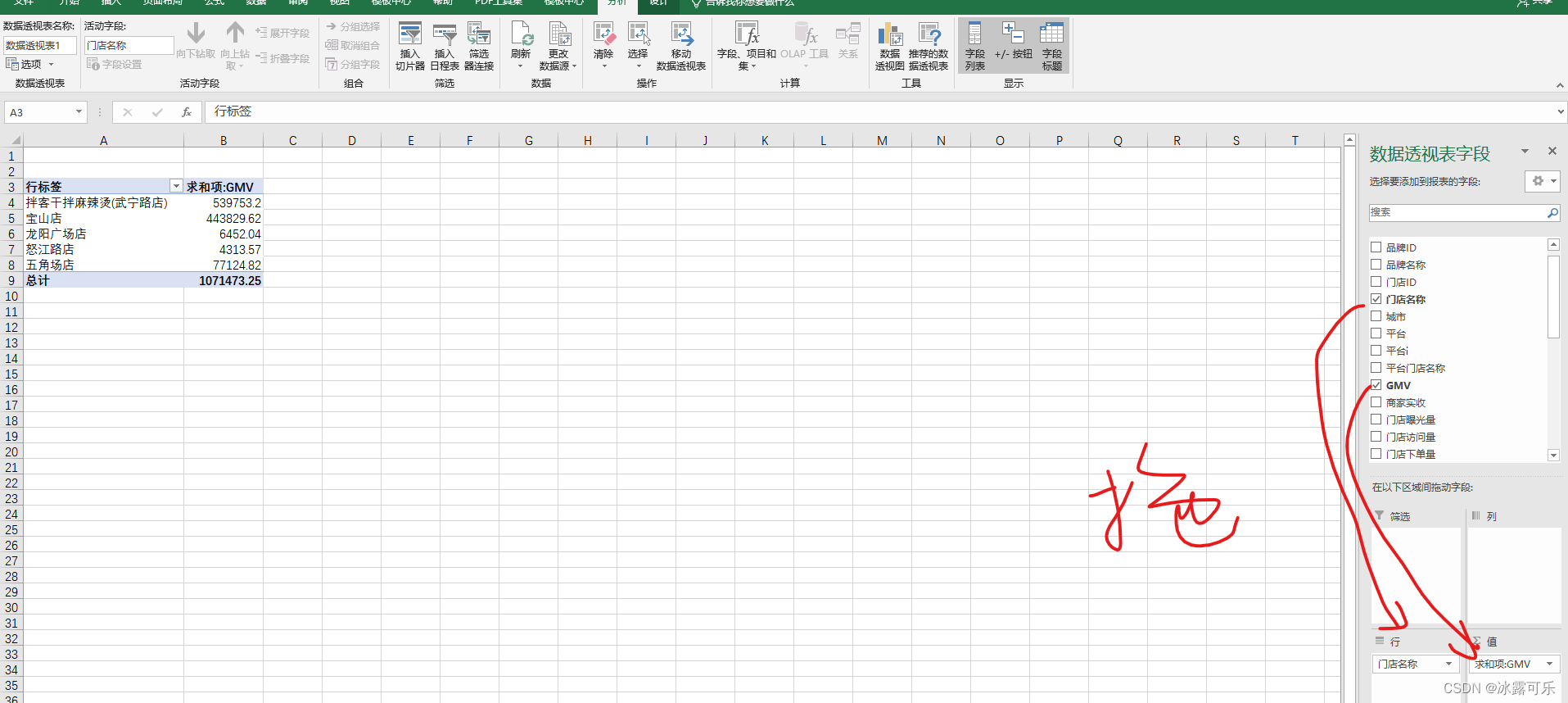Image resolution: width=1568 pixels, height=703 pixels.
Task: Uncheck the GMV field checkbox
Action: tap(1376, 385)
